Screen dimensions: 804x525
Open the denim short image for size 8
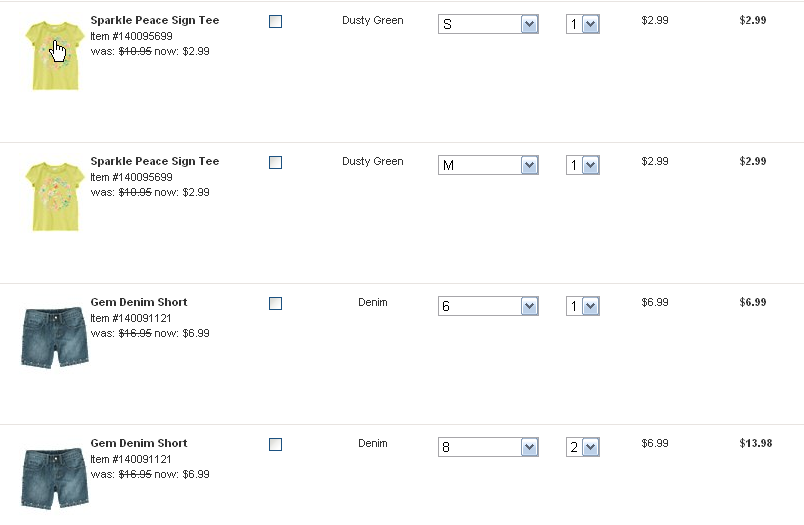point(55,478)
